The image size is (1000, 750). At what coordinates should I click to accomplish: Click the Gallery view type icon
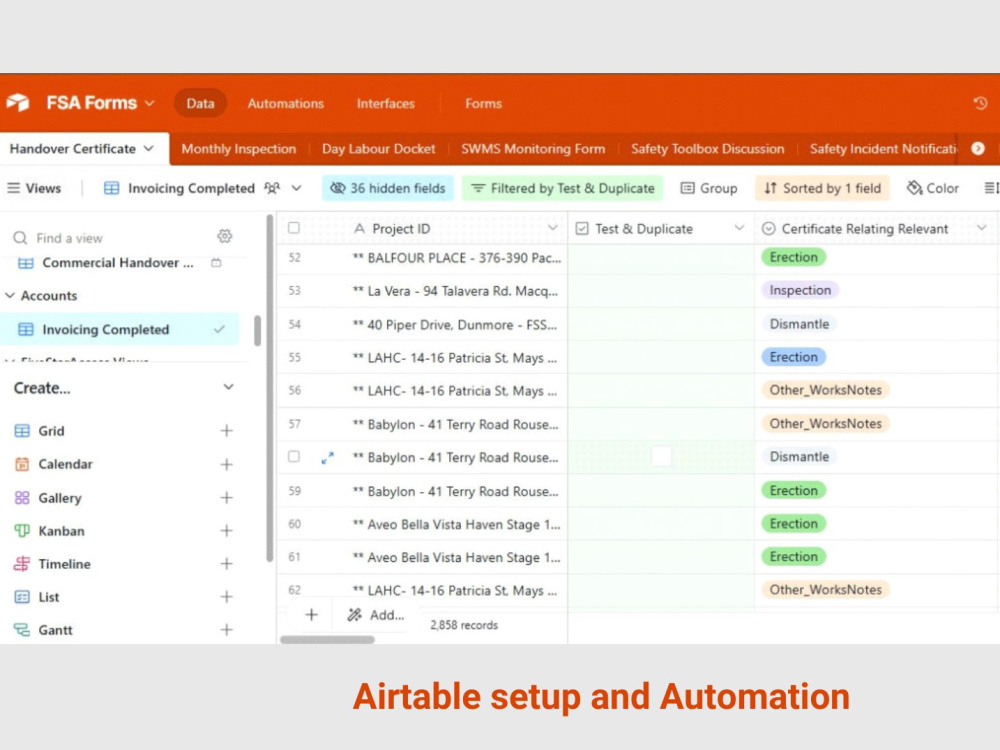[22, 497]
